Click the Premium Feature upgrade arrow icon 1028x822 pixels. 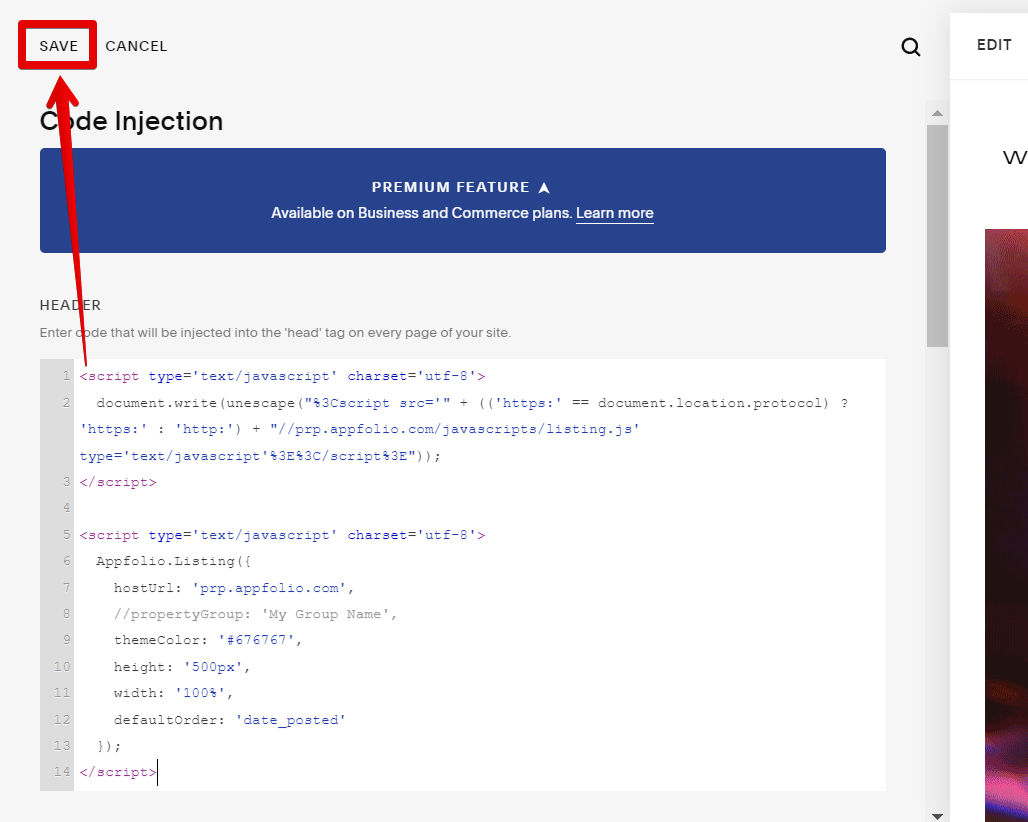tap(544, 188)
